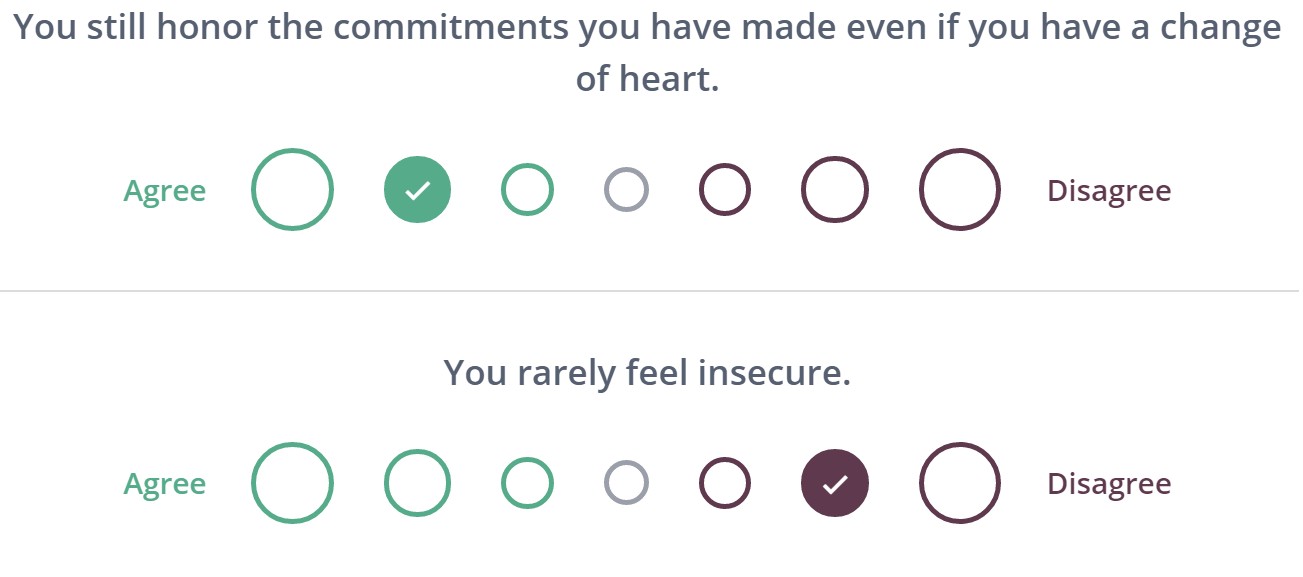The height and width of the screenshot is (577, 1303).
Task: Choose largest Disagree circle for commitments statement
Action: pyautogui.click(x=960, y=190)
